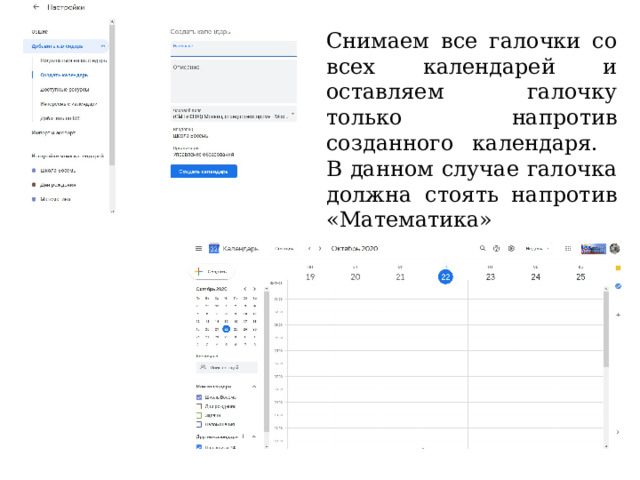Select Импорт и экспорт in the settings sidebar
This screenshot has height=480, width=640.
[x=53, y=132]
